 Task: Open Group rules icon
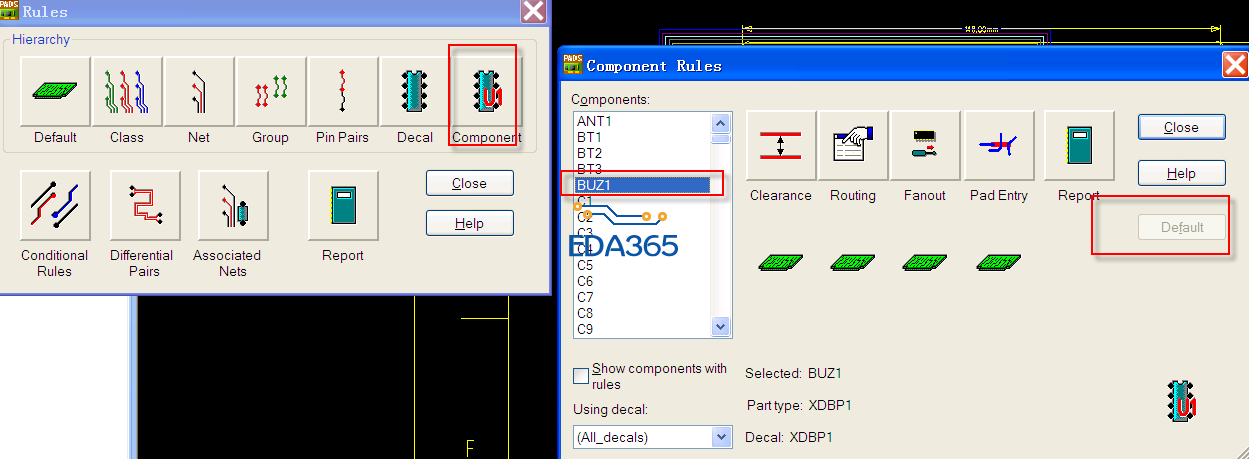click(271, 91)
